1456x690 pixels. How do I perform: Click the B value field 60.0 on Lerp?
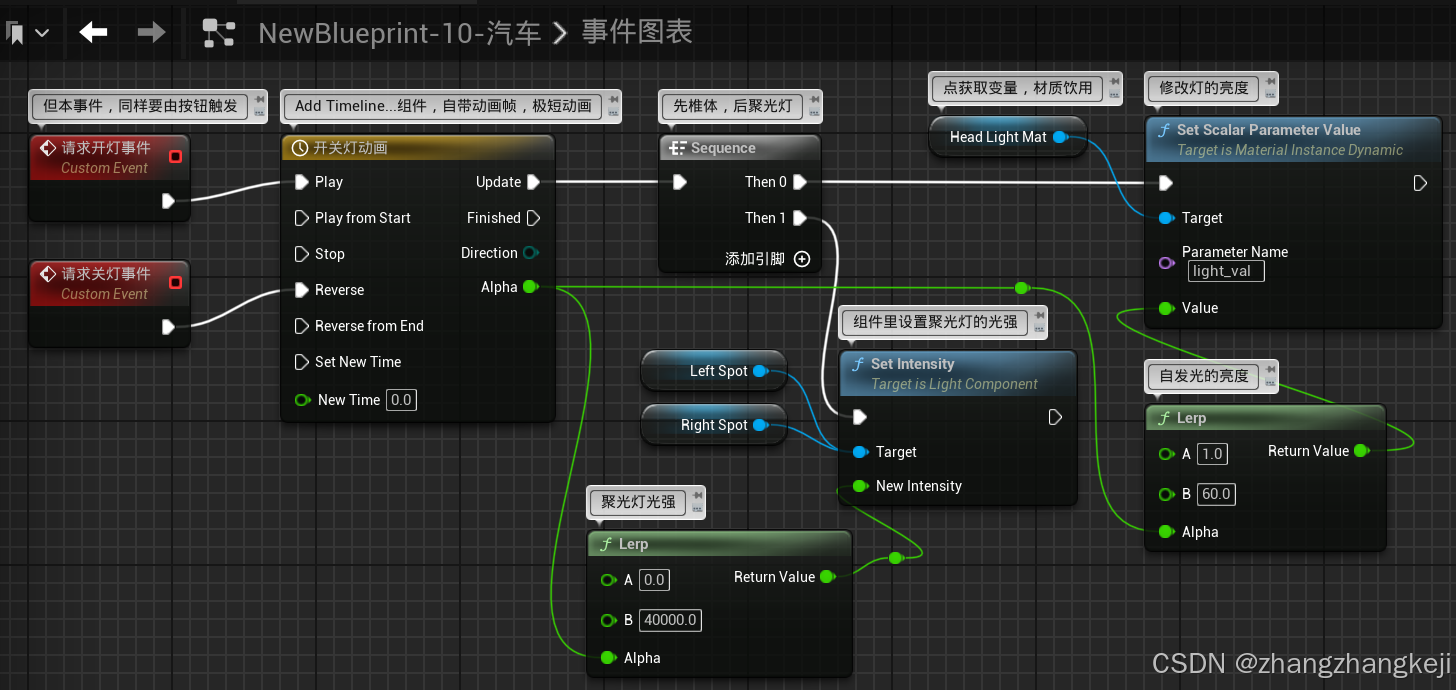[1216, 494]
